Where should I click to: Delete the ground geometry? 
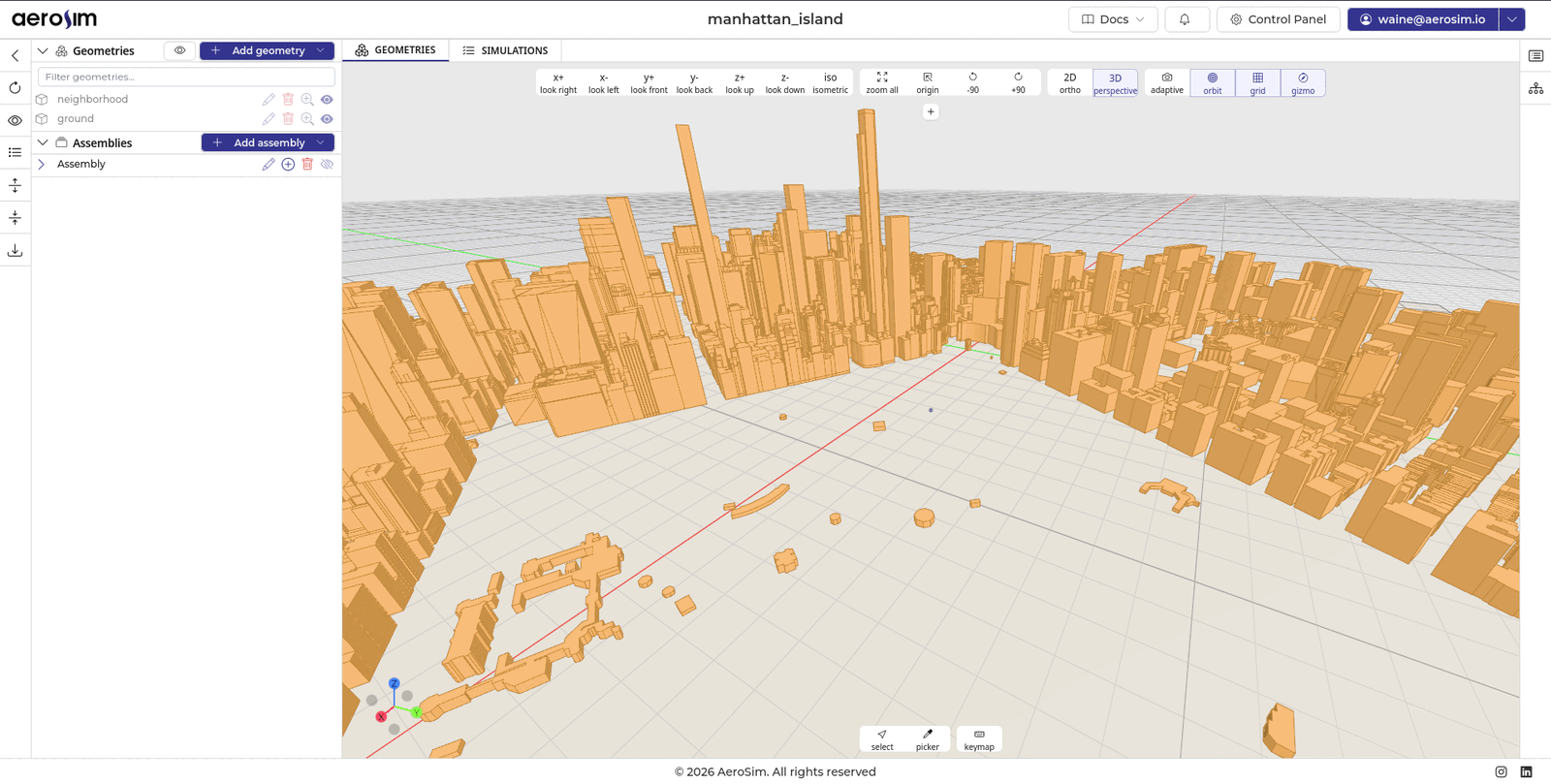pyautogui.click(x=288, y=119)
